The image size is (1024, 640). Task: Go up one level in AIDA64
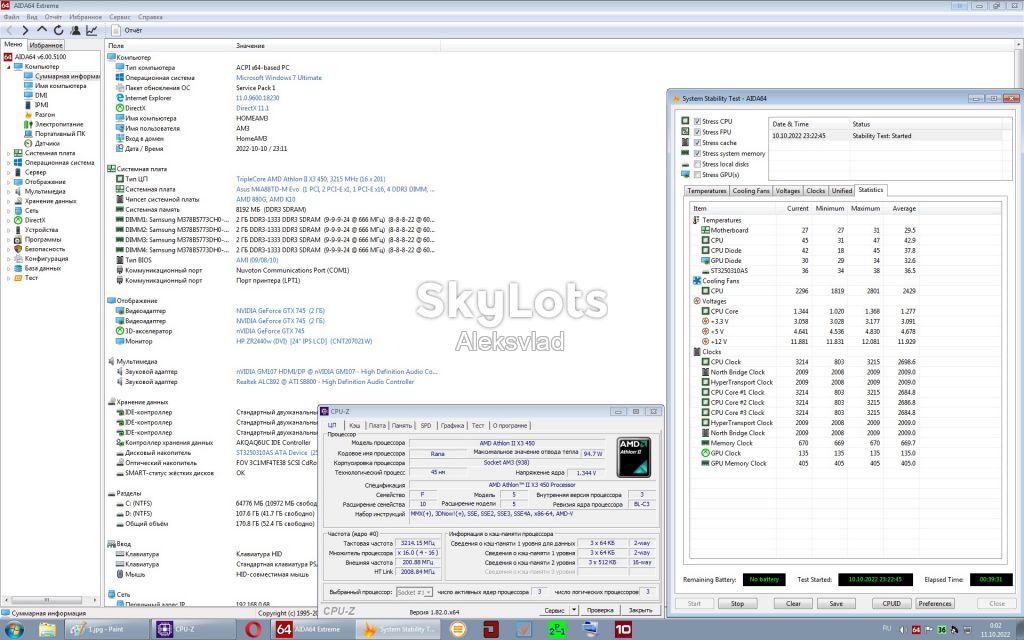pos(42,30)
